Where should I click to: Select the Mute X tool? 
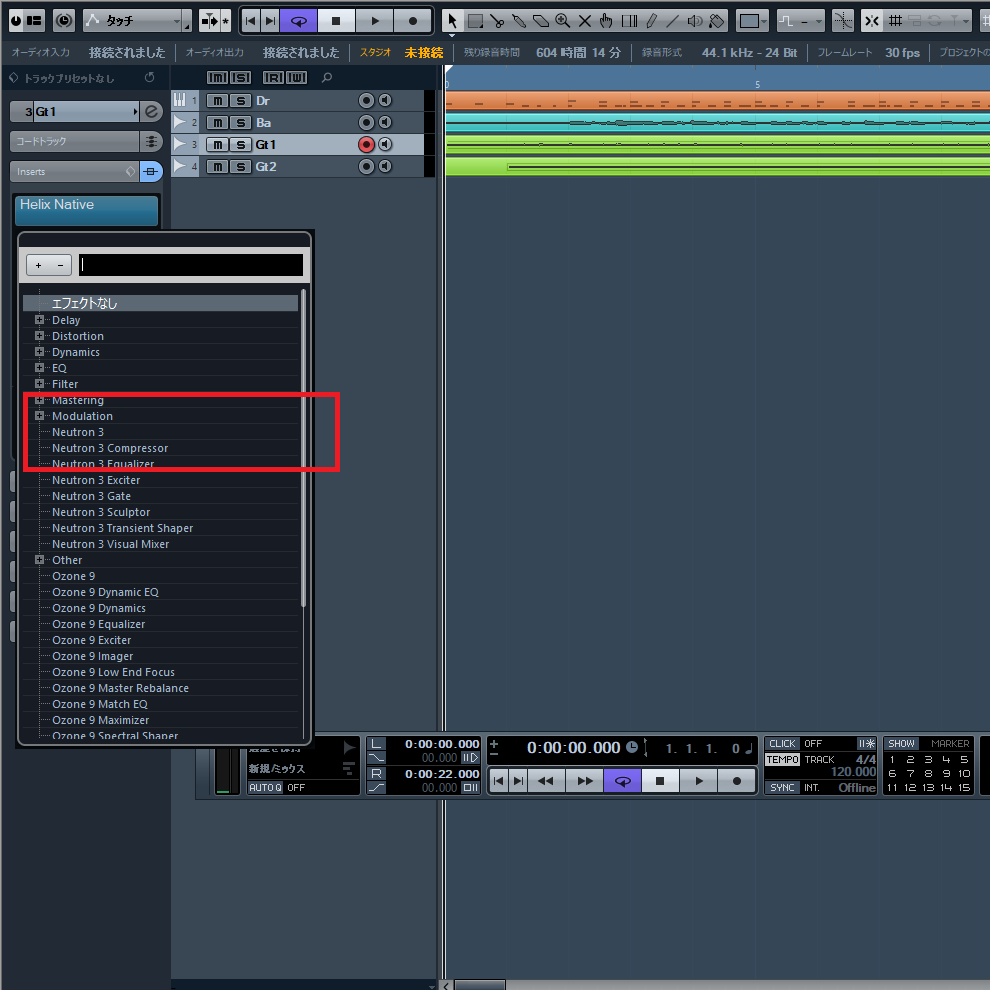tap(585, 21)
